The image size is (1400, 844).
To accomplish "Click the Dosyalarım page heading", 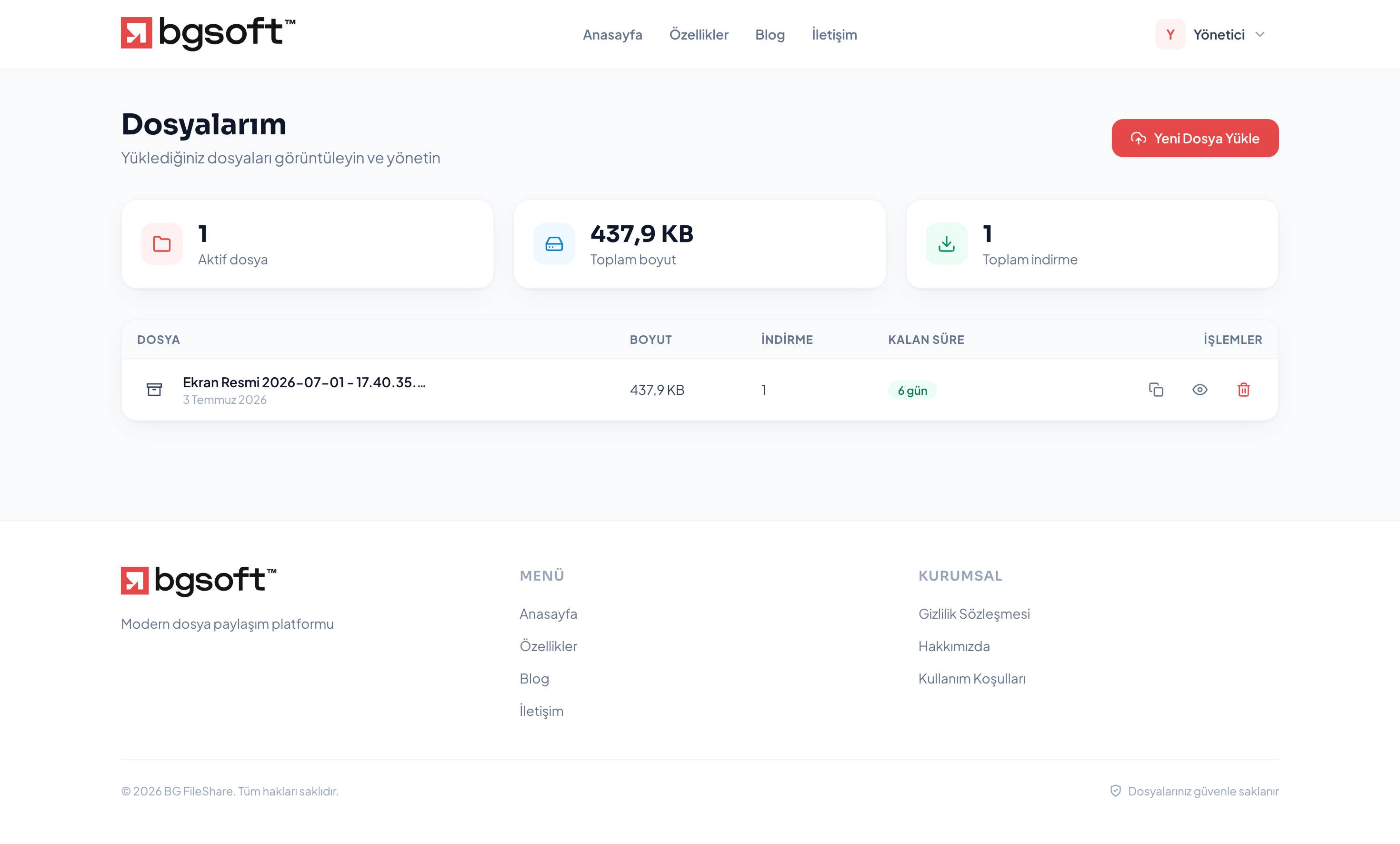I will tap(203, 124).
